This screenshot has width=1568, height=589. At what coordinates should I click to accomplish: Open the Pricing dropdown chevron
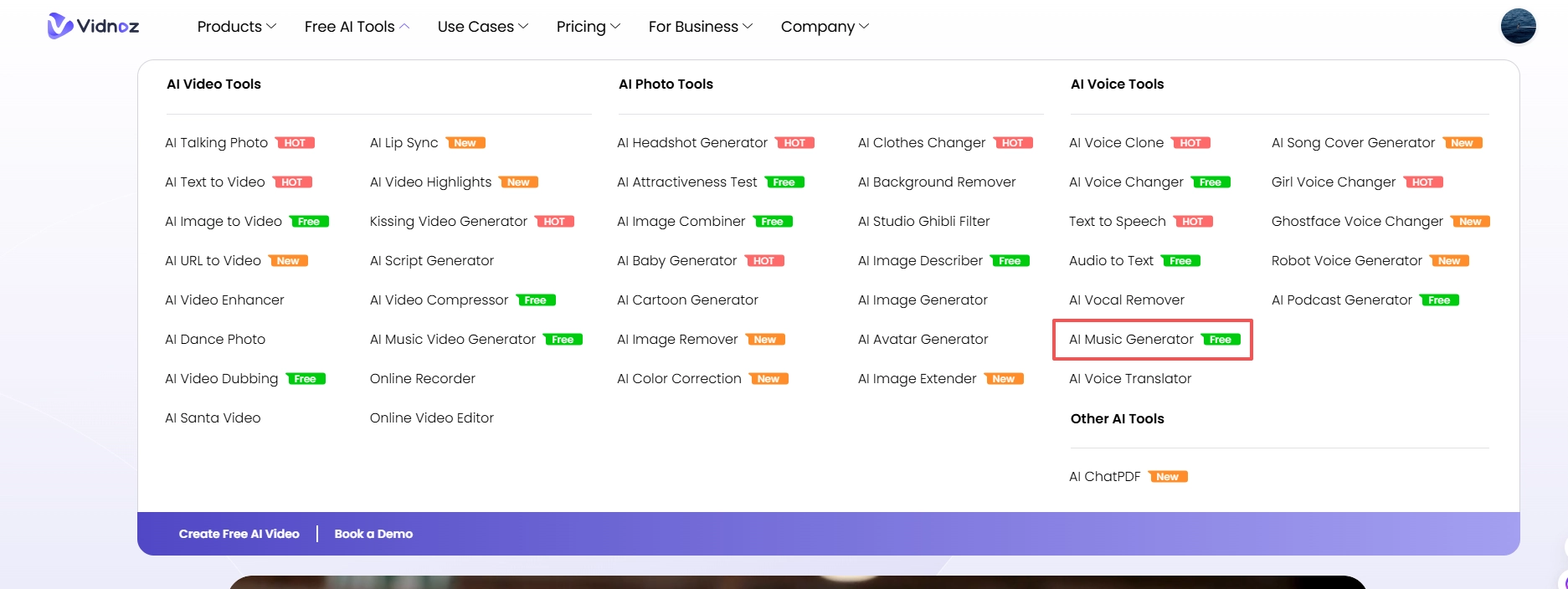(x=615, y=27)
